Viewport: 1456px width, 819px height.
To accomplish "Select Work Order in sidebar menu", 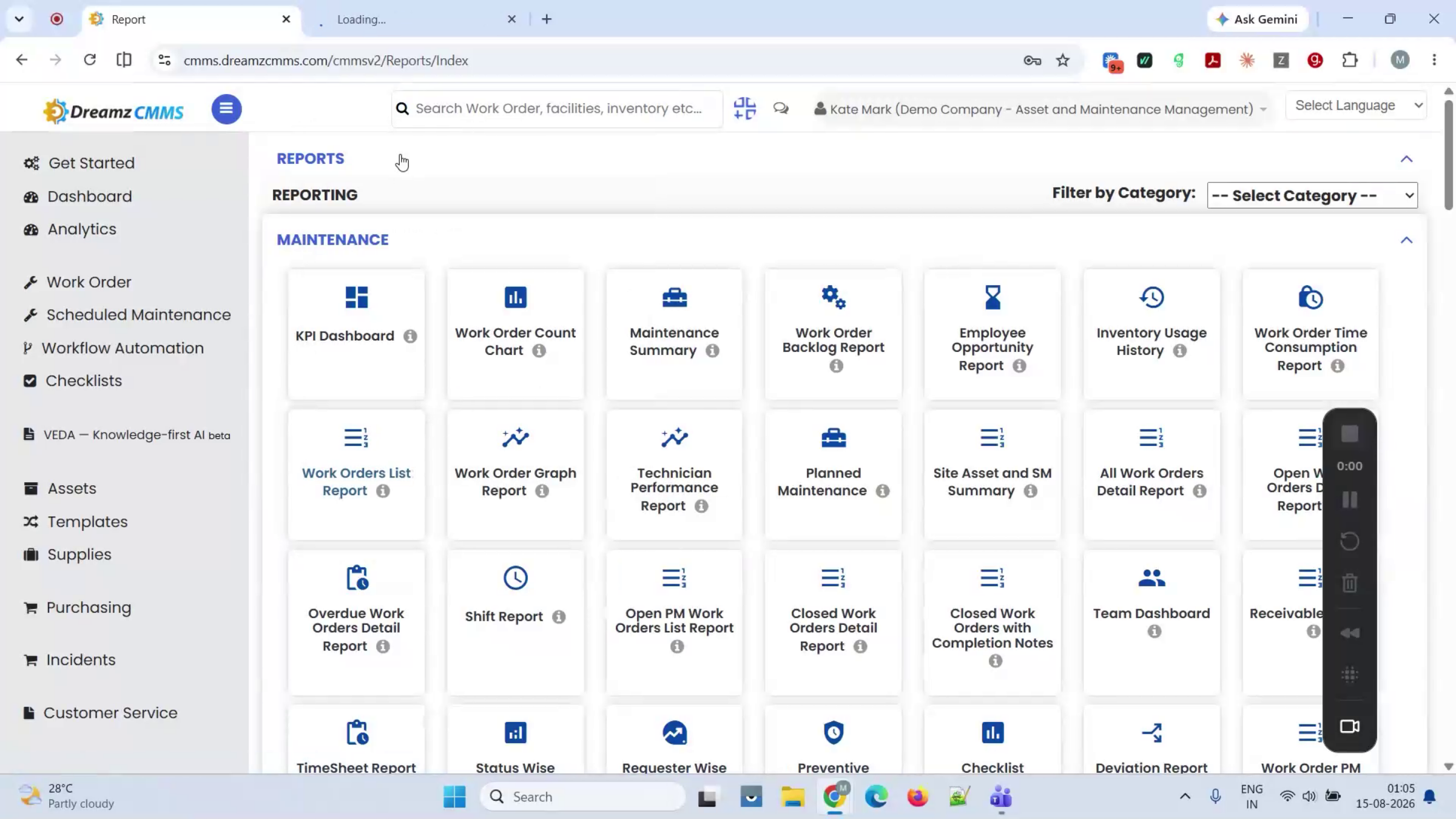I will click(77, 283).
